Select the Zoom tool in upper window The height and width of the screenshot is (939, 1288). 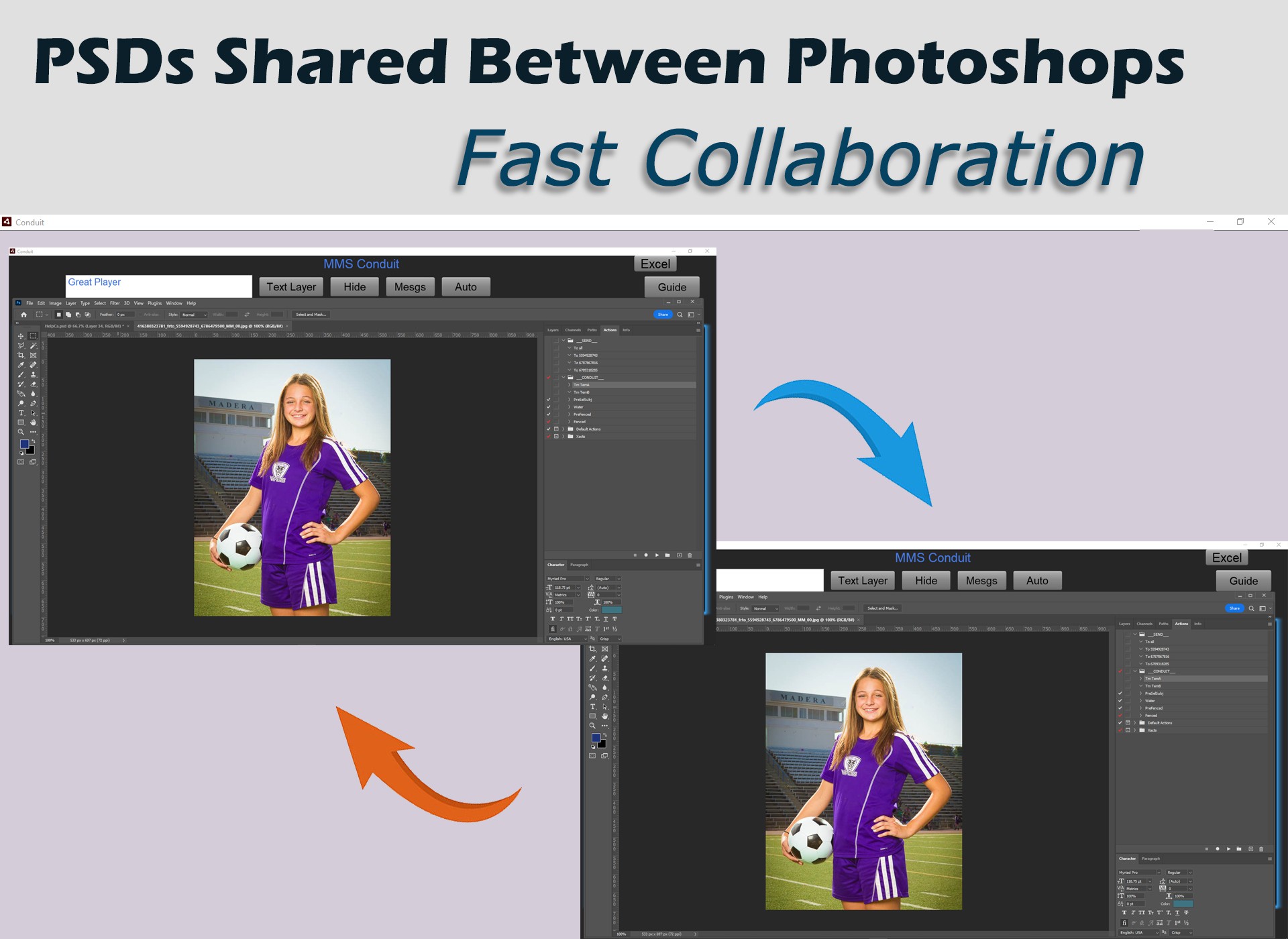(x=21, y=432)
